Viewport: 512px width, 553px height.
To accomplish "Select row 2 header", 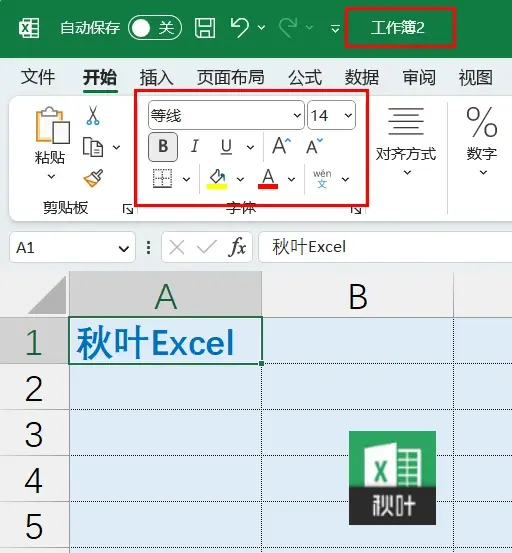I will 34,387.
